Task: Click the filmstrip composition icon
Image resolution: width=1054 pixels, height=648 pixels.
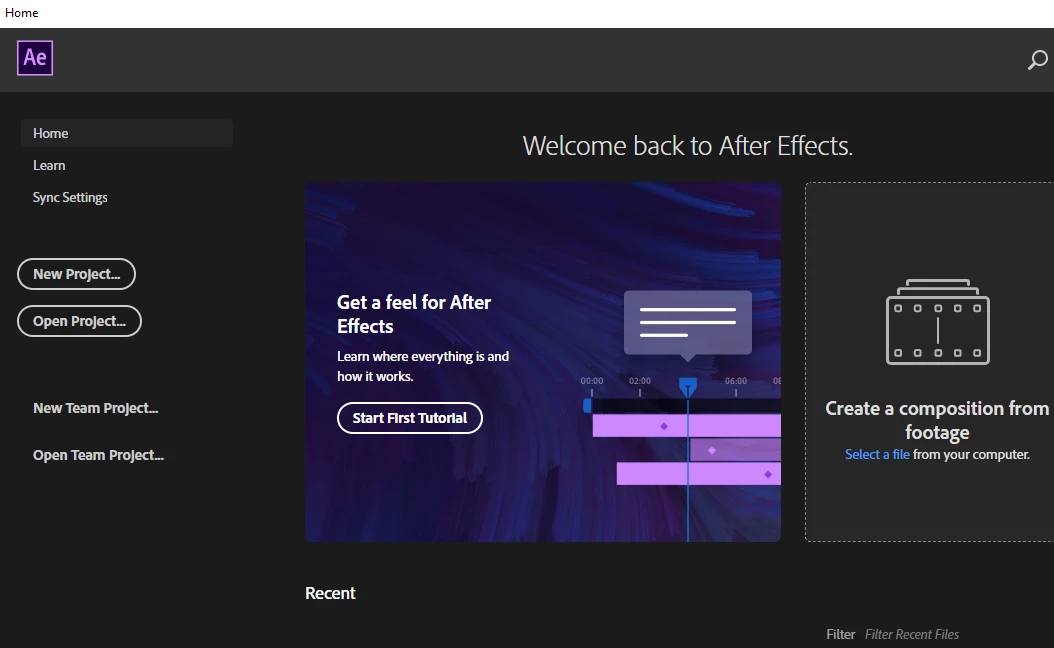Action: click(938, 322)
